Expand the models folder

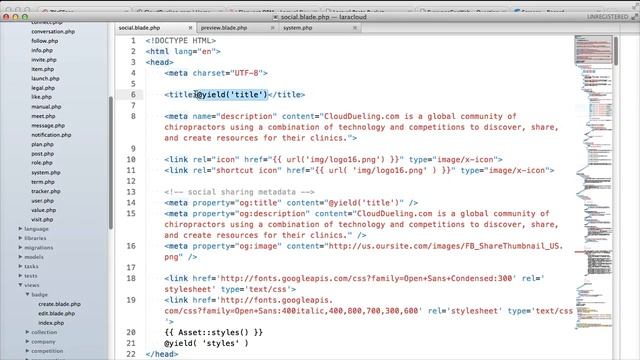tap(20, 257)
